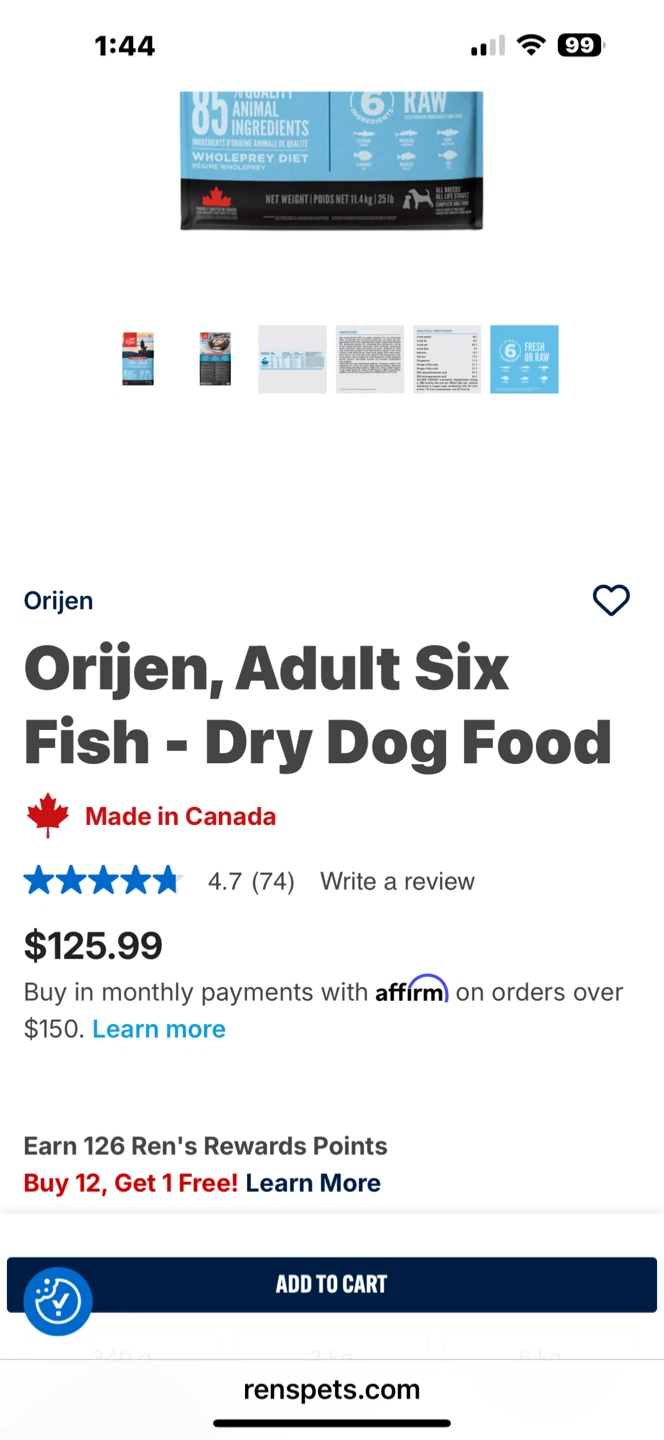Click the blue star rating icons
This screenshot has height=1440, width=664.
(102, 881)
